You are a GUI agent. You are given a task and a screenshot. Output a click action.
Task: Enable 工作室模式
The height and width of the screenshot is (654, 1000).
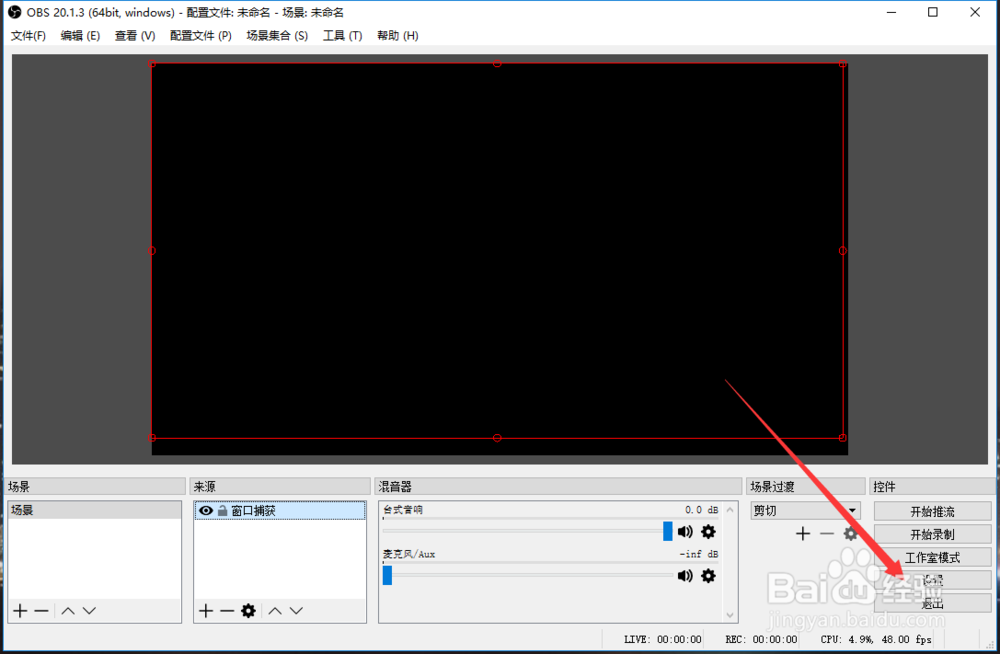932,556
